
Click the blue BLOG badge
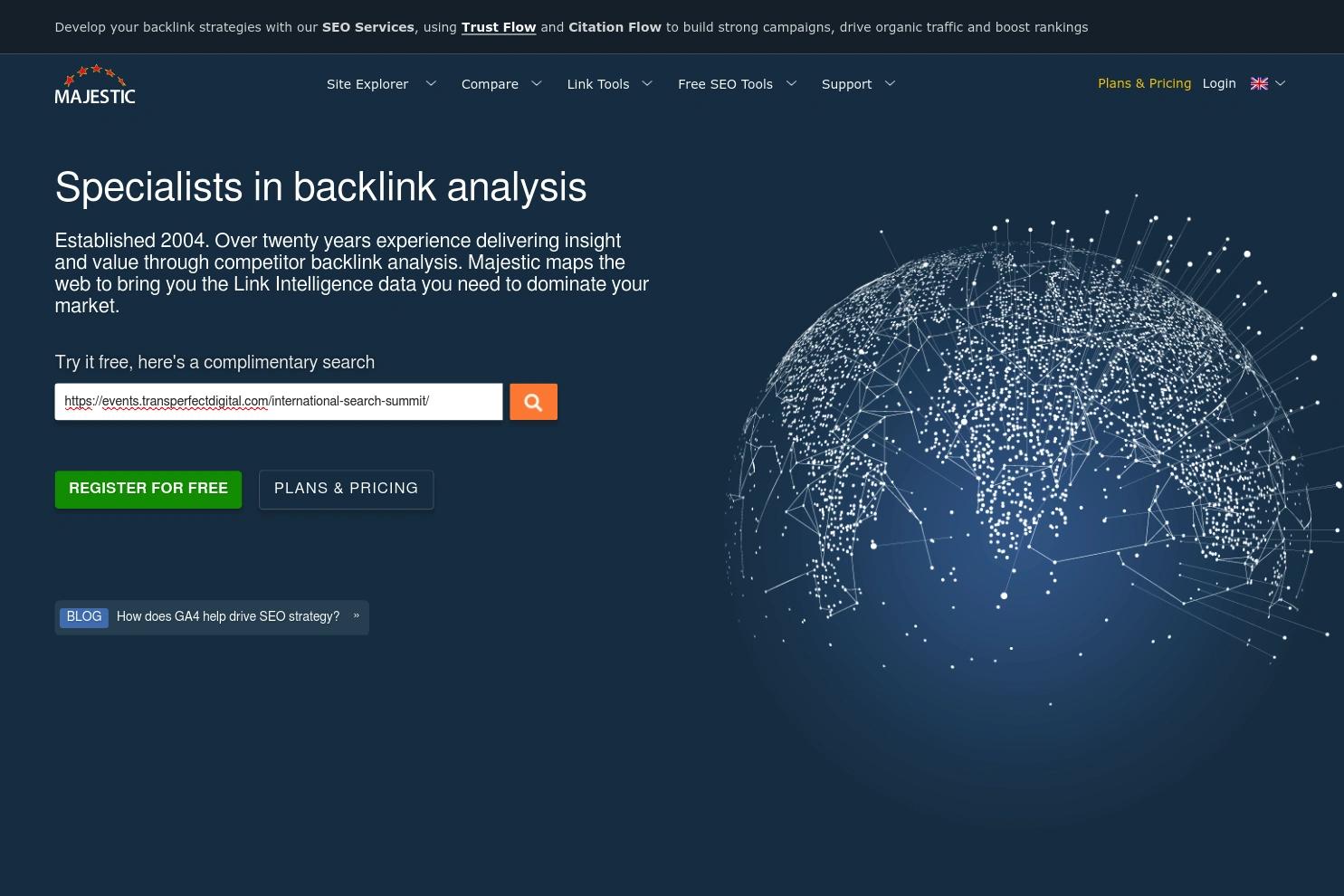coord(84,616)
